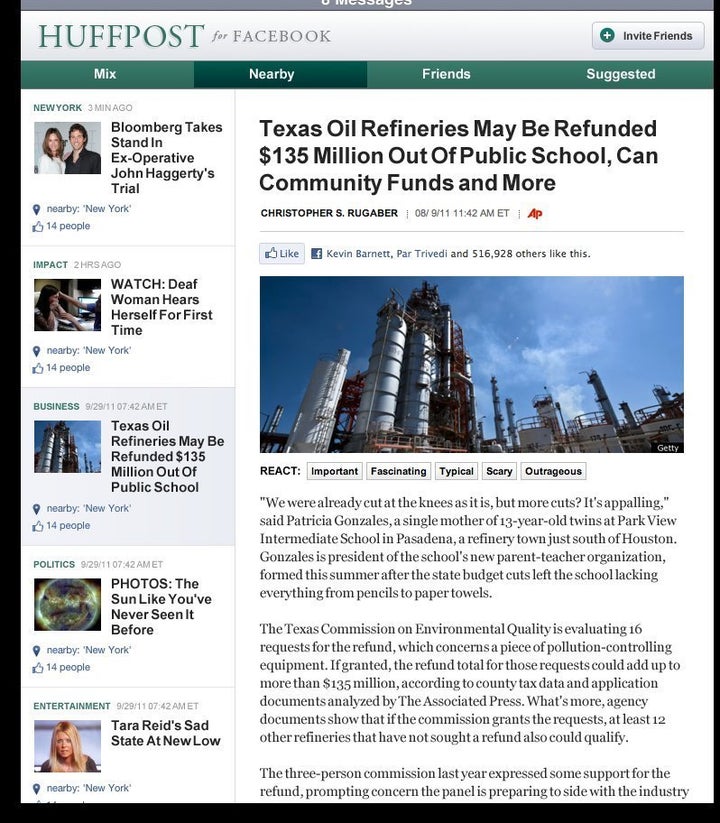Click the thumbs-up icon under Deaf Woman story

point(38,368)
